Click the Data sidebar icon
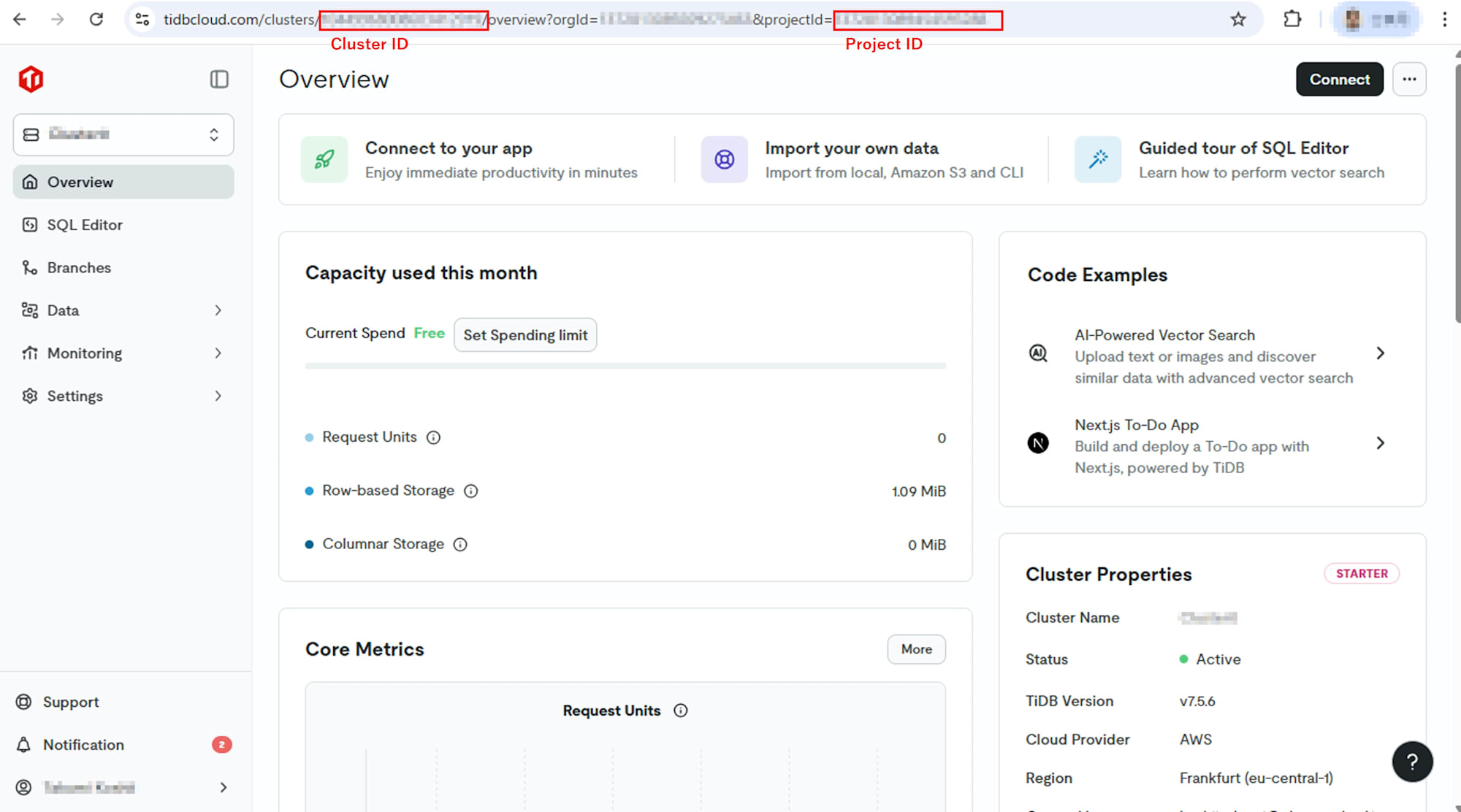The width and height of the screenshot is (1461, 812). click(x=30, y=310)
